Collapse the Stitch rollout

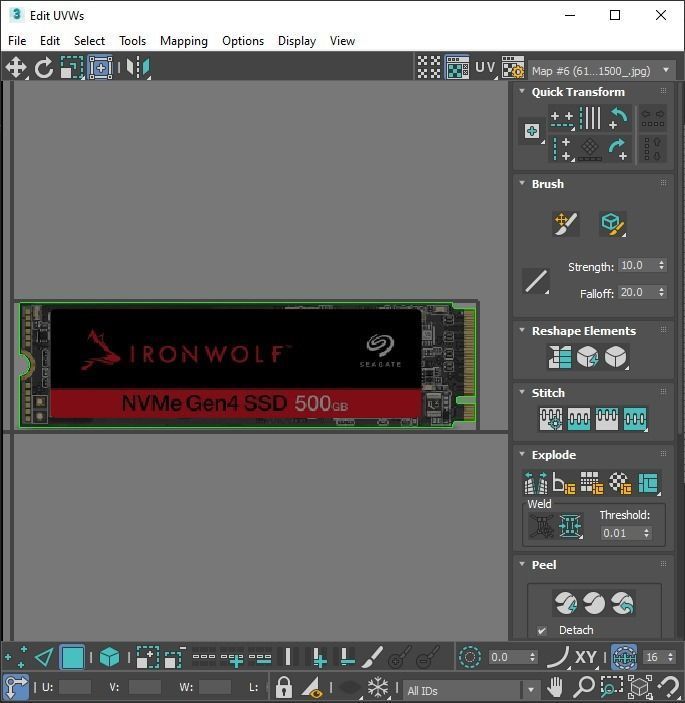click(x=522, y=392)
